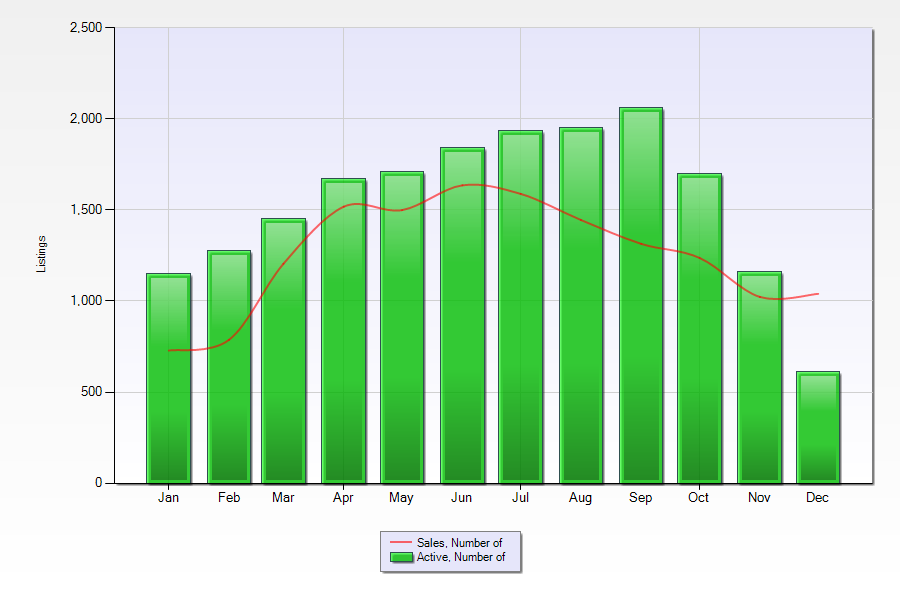The image size is (900, 590).
Task: Click the Mar active listings bar
Action: pyautogui.click(x=284, y=351)
